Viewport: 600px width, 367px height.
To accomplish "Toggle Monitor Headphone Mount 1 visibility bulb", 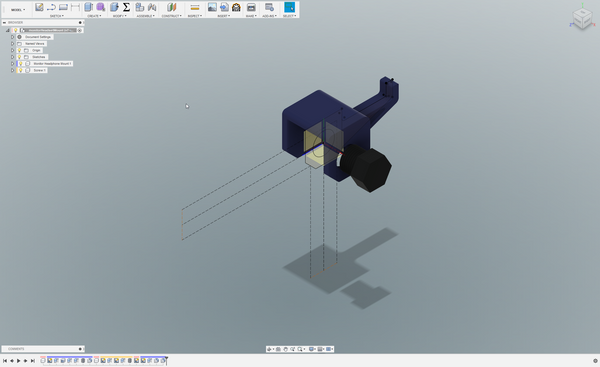I will click(21, 64).
